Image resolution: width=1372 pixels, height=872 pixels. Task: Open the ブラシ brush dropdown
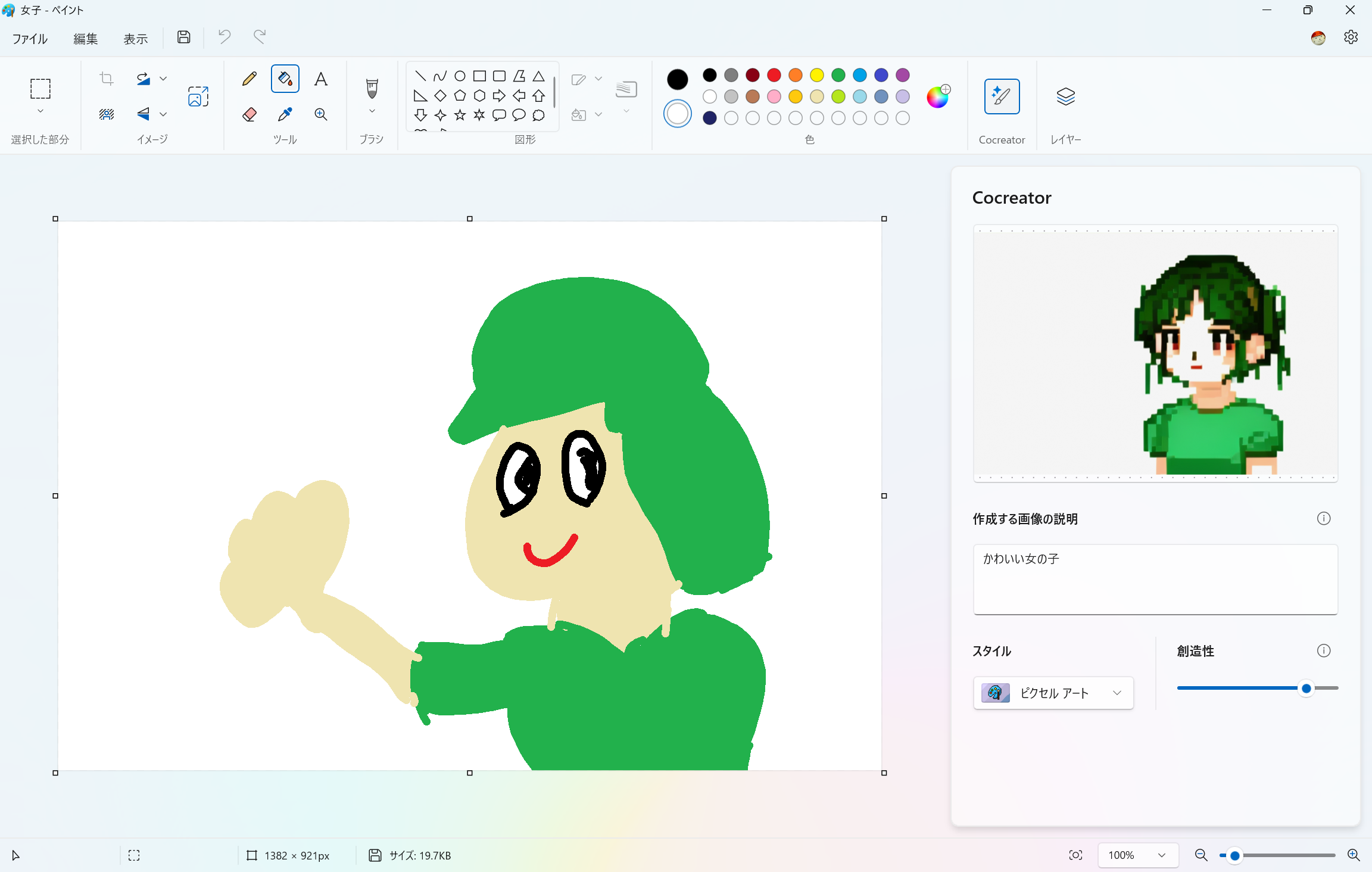[371, 111]
